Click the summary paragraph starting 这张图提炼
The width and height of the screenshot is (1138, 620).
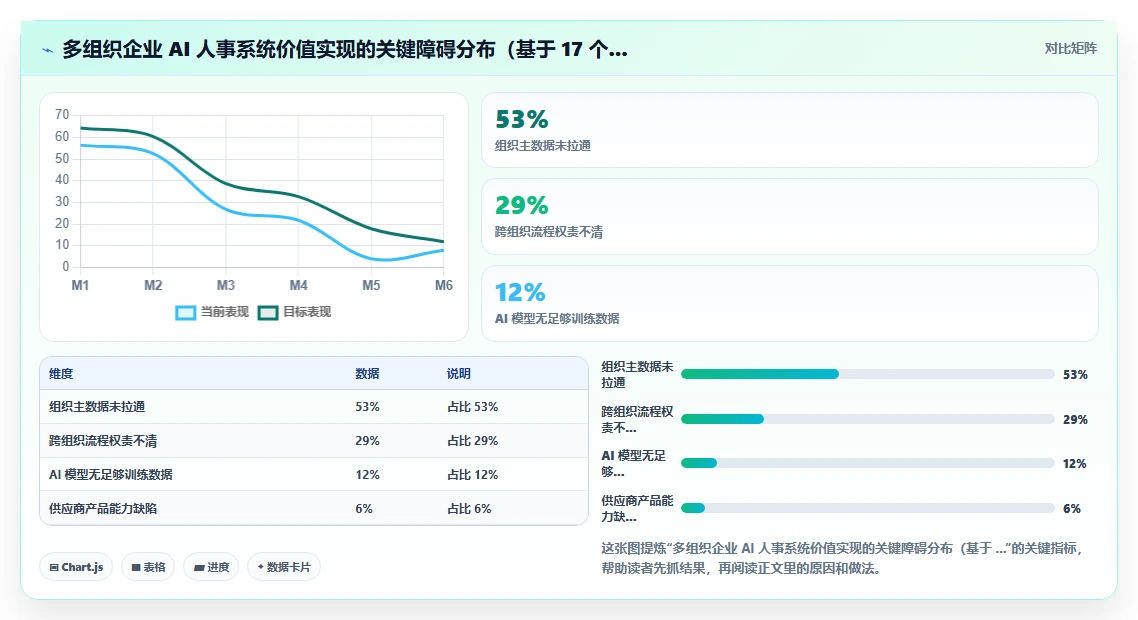843,558
